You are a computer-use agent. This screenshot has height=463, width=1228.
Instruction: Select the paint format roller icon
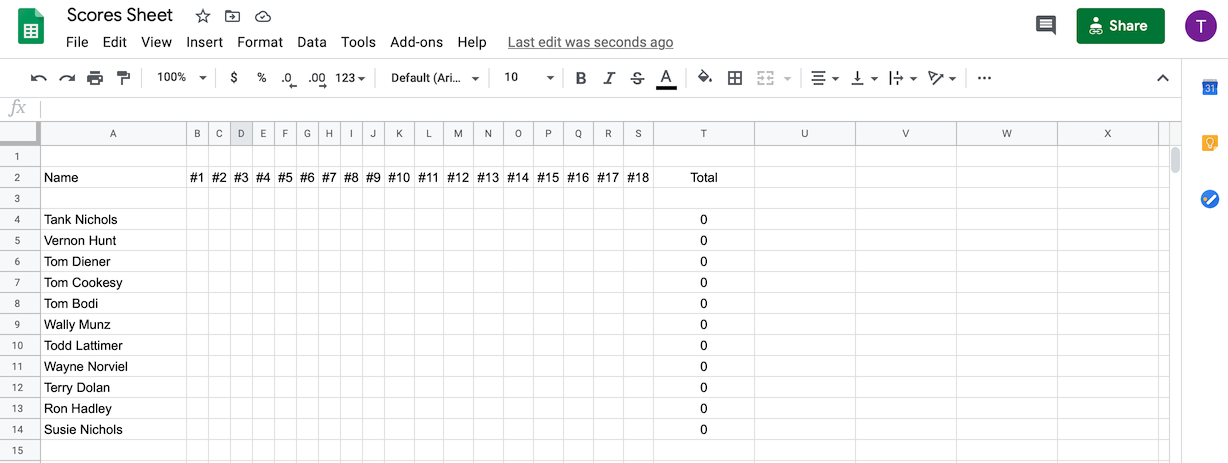tap(123, 78)
